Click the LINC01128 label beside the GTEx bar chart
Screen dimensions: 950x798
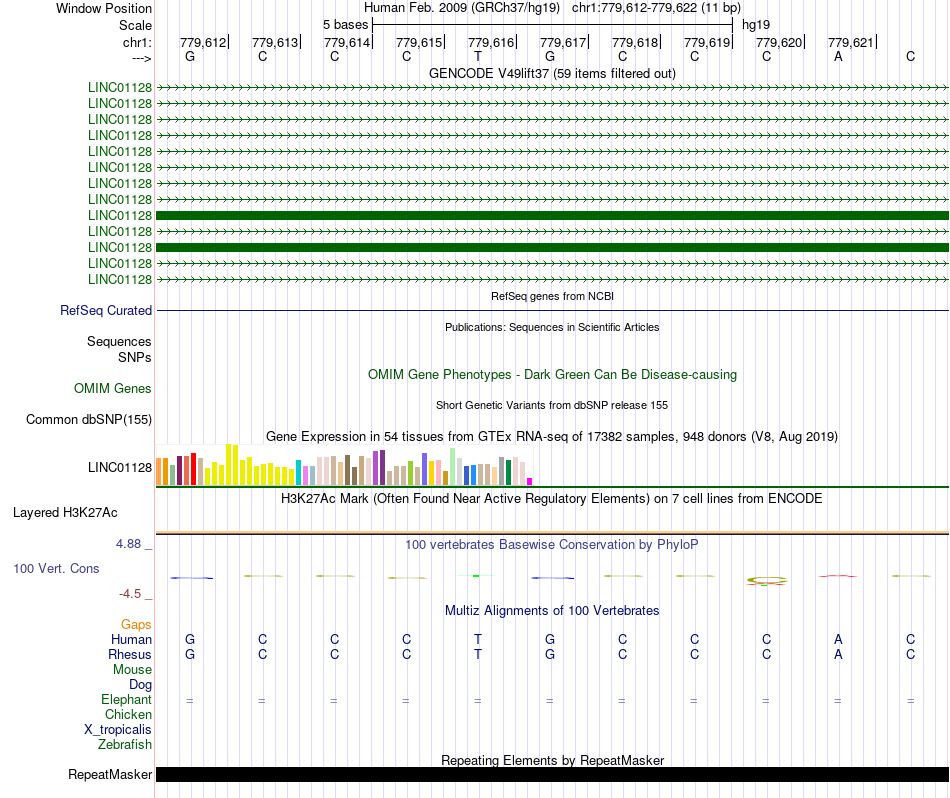click(x=119, y=467)
